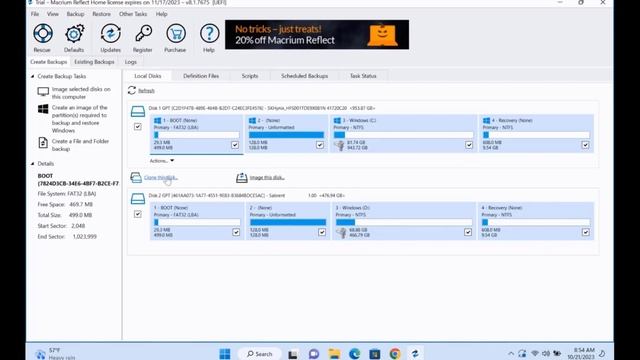Uncheck Disk 1 BOOT partition checkbox
Image resolution: width=640 pixels, height=360 pixels.
pyautogui.click(x=235, y=144)
